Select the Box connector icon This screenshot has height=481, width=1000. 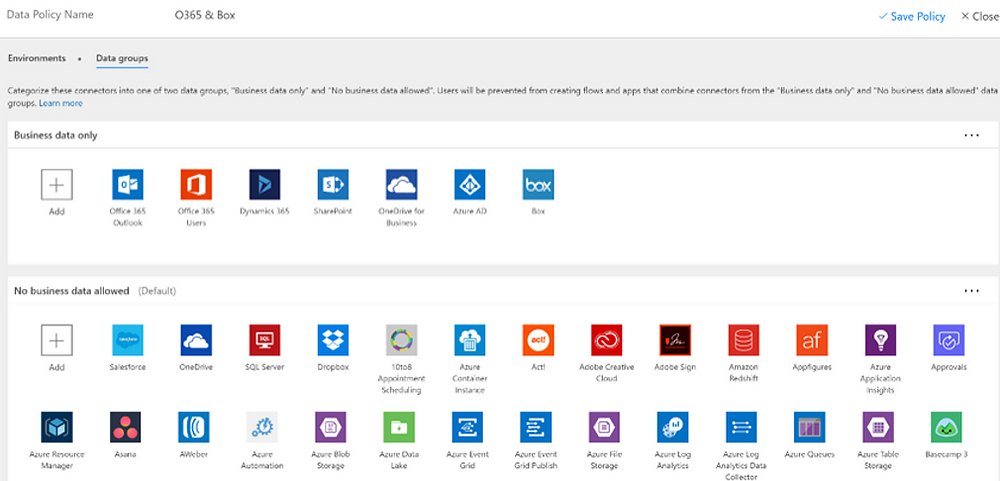538,184
